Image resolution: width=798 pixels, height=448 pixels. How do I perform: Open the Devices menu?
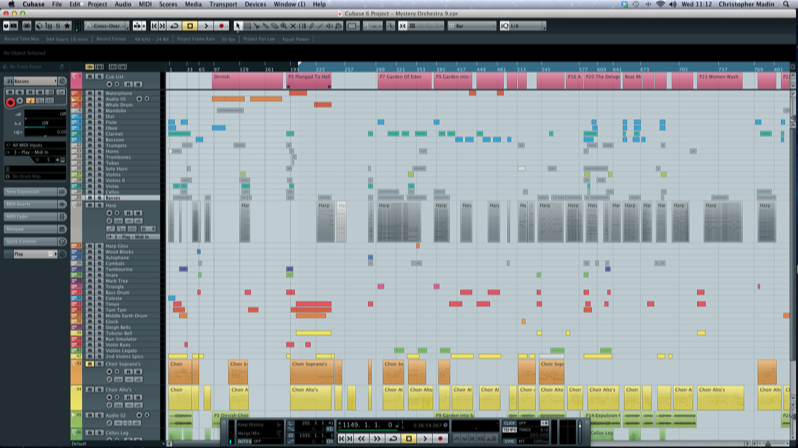pos(256,4)
